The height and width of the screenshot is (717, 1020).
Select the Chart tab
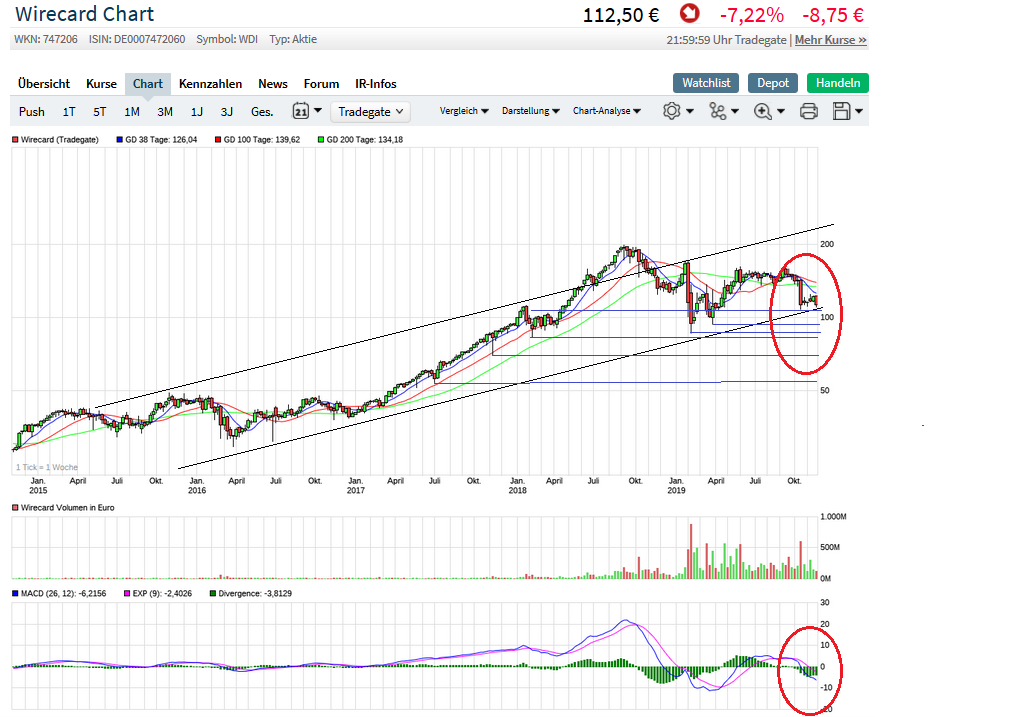tap(148, 84)
